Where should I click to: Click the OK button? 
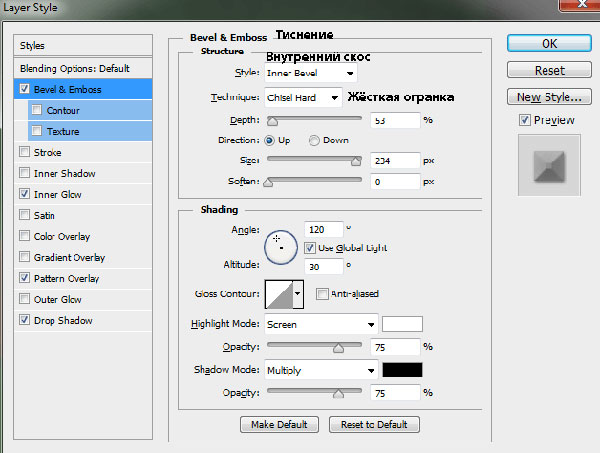click(549, 43)
